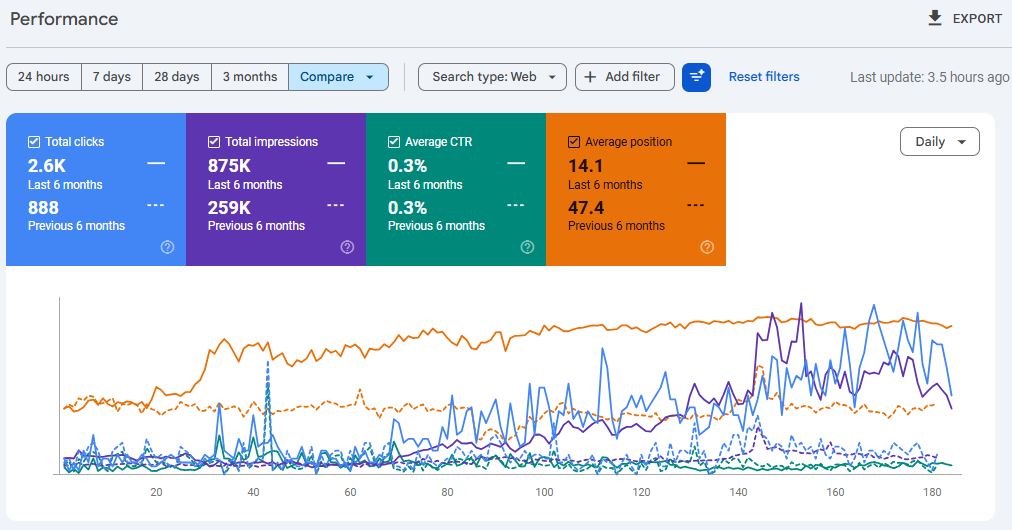Expand the Search type: Web dropdown
Viewport: 1012px width, 530px height.
point(492,77)
